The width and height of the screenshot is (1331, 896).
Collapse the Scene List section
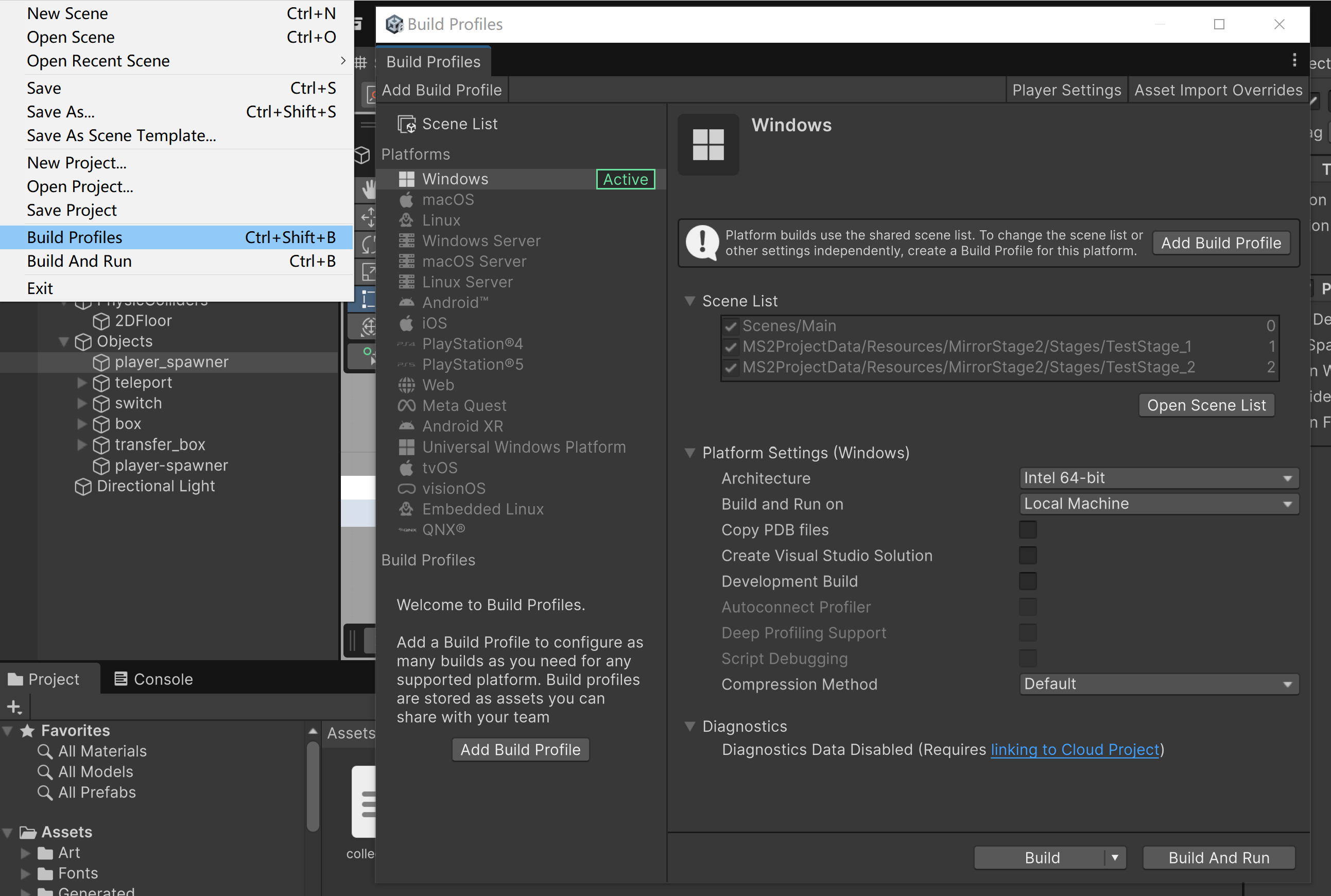click(x=690, y=301)
